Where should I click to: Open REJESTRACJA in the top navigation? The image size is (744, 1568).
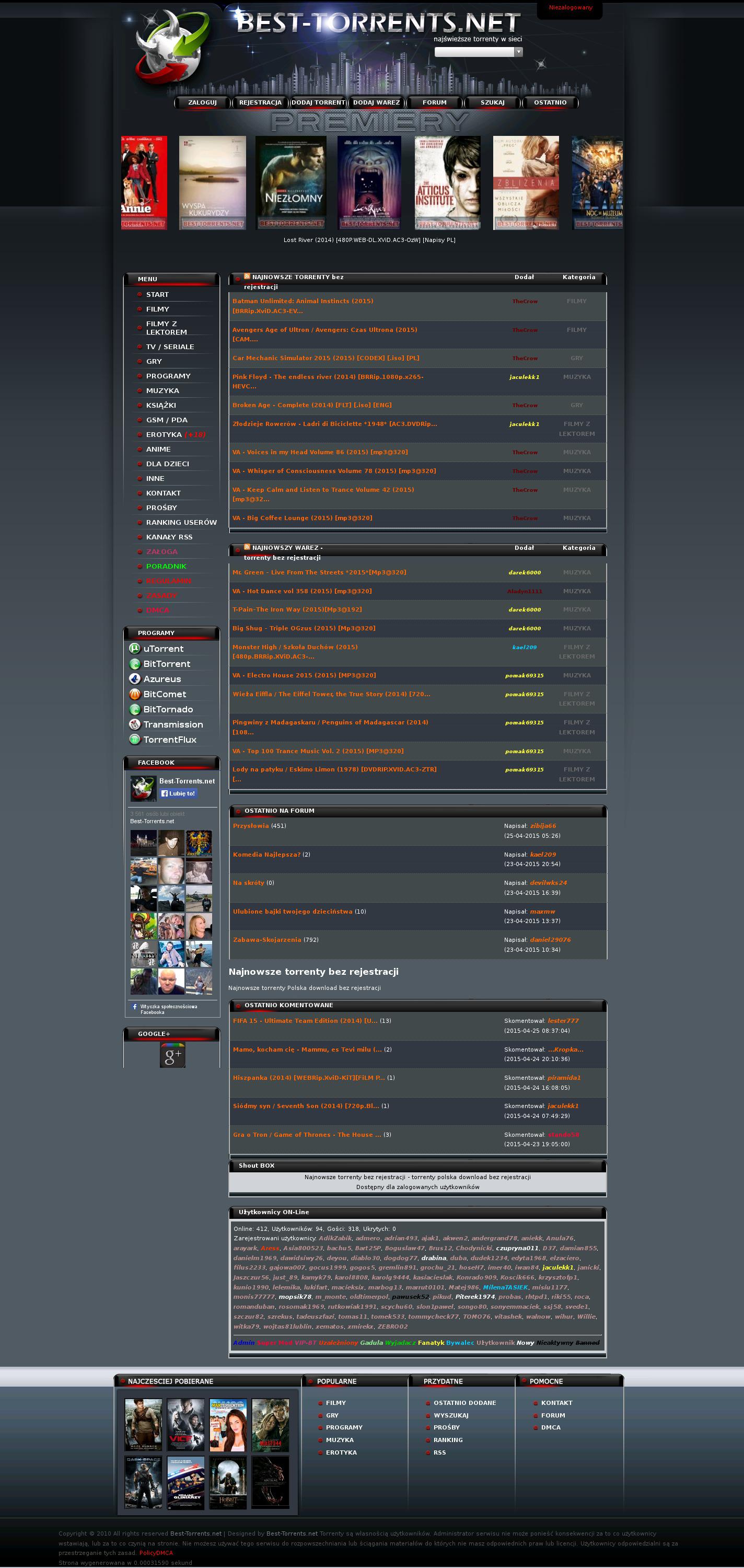tap(260, 103)
